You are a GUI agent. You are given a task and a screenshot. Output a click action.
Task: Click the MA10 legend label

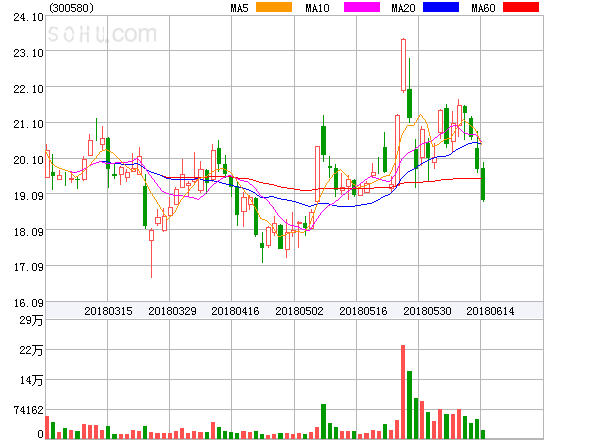coord(317,8)
